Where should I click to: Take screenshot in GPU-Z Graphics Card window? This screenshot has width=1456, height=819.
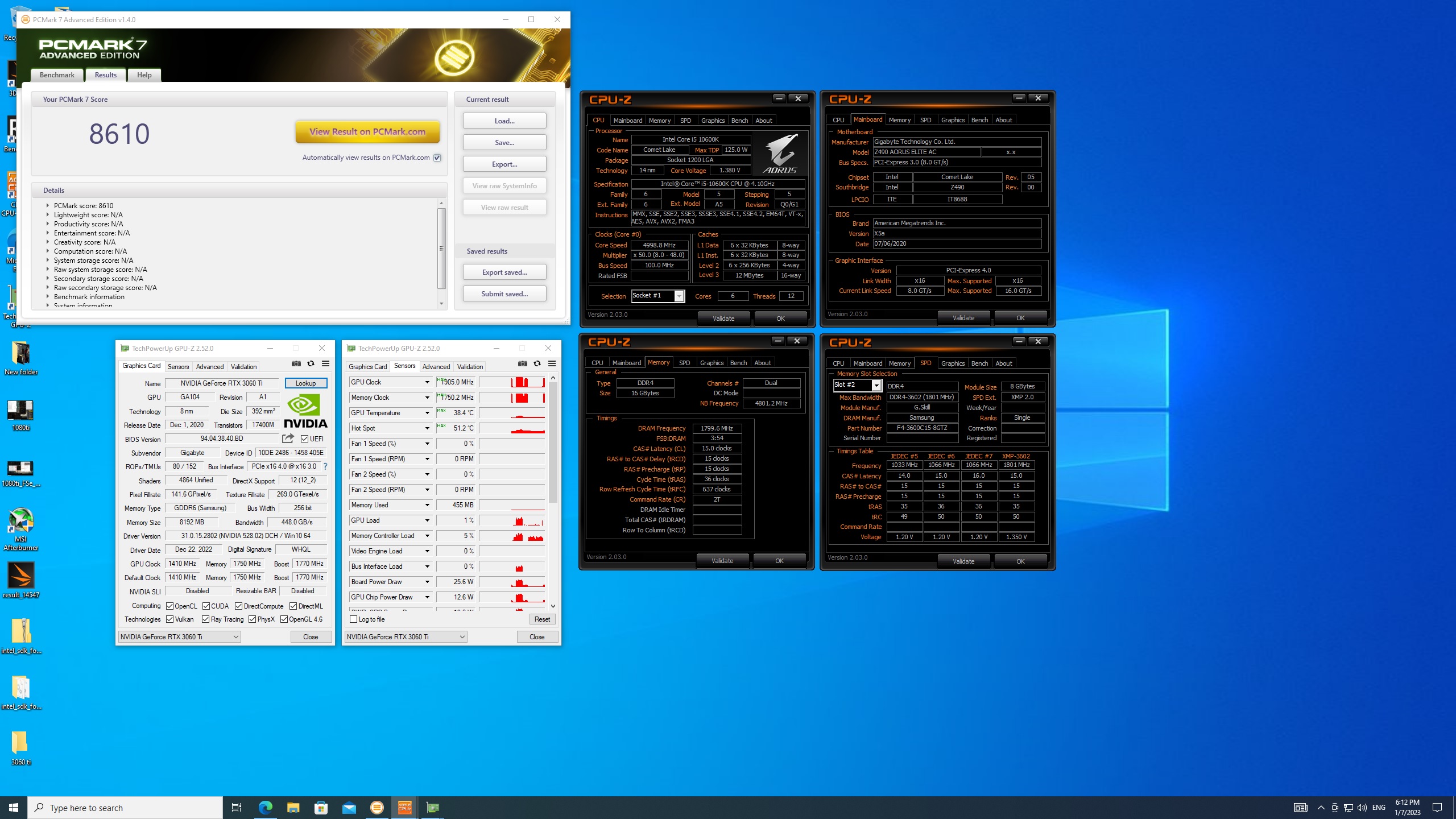point(296,364)
